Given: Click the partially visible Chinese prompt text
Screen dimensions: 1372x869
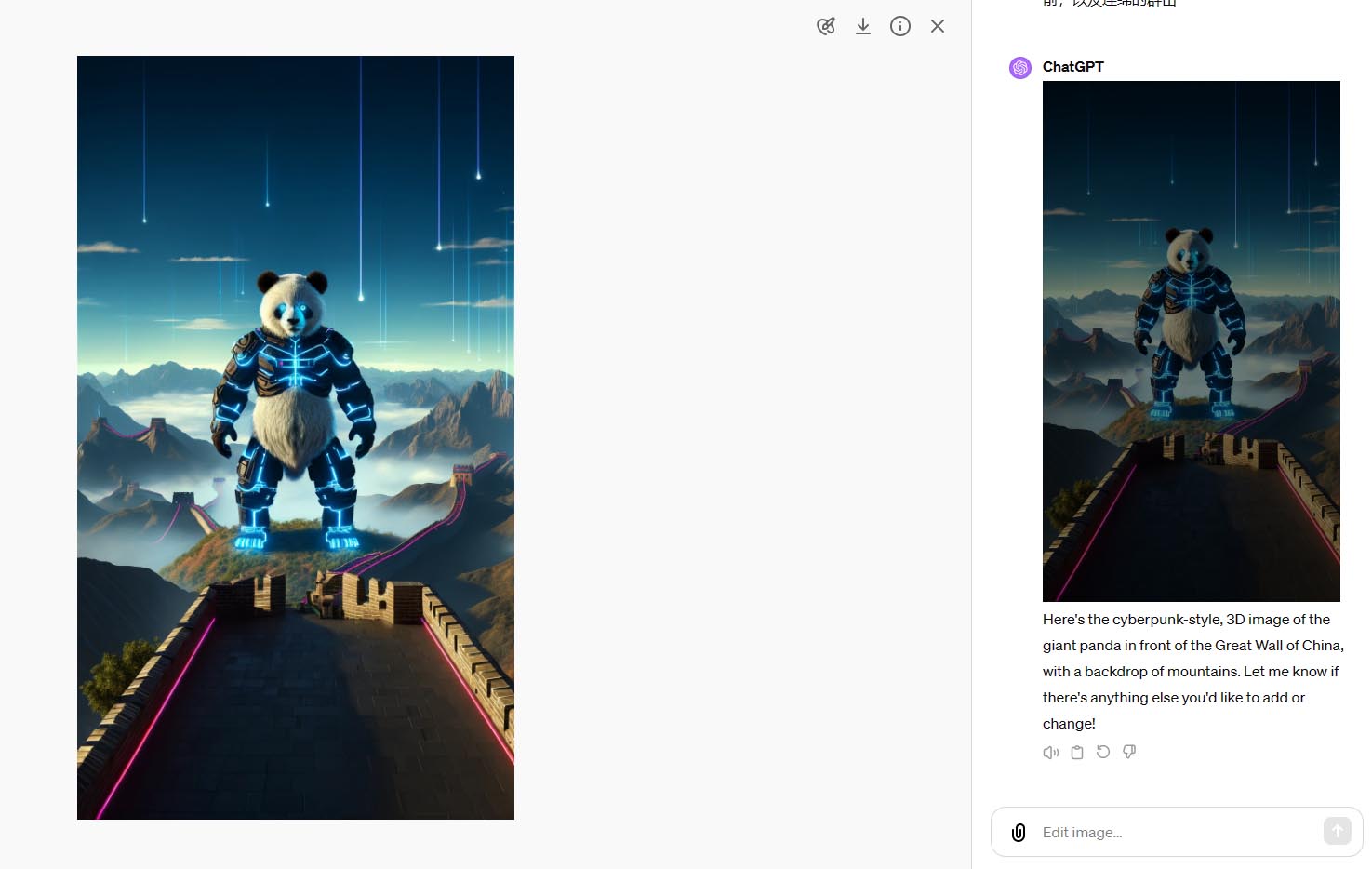Looking at the screenshot, I should pos(1109,4).
